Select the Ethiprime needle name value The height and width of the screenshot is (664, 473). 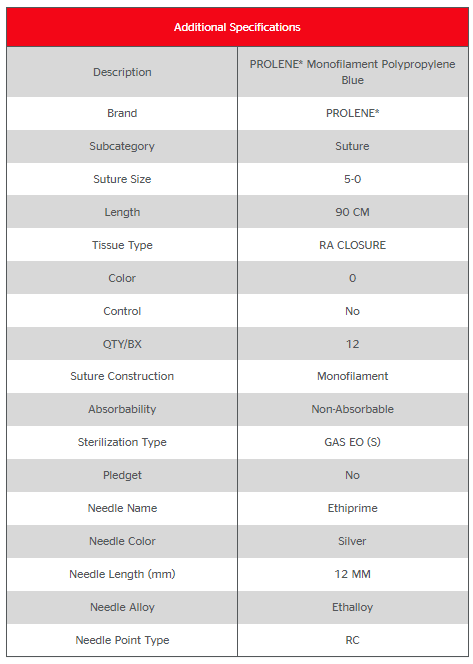[x=352, y=508]
